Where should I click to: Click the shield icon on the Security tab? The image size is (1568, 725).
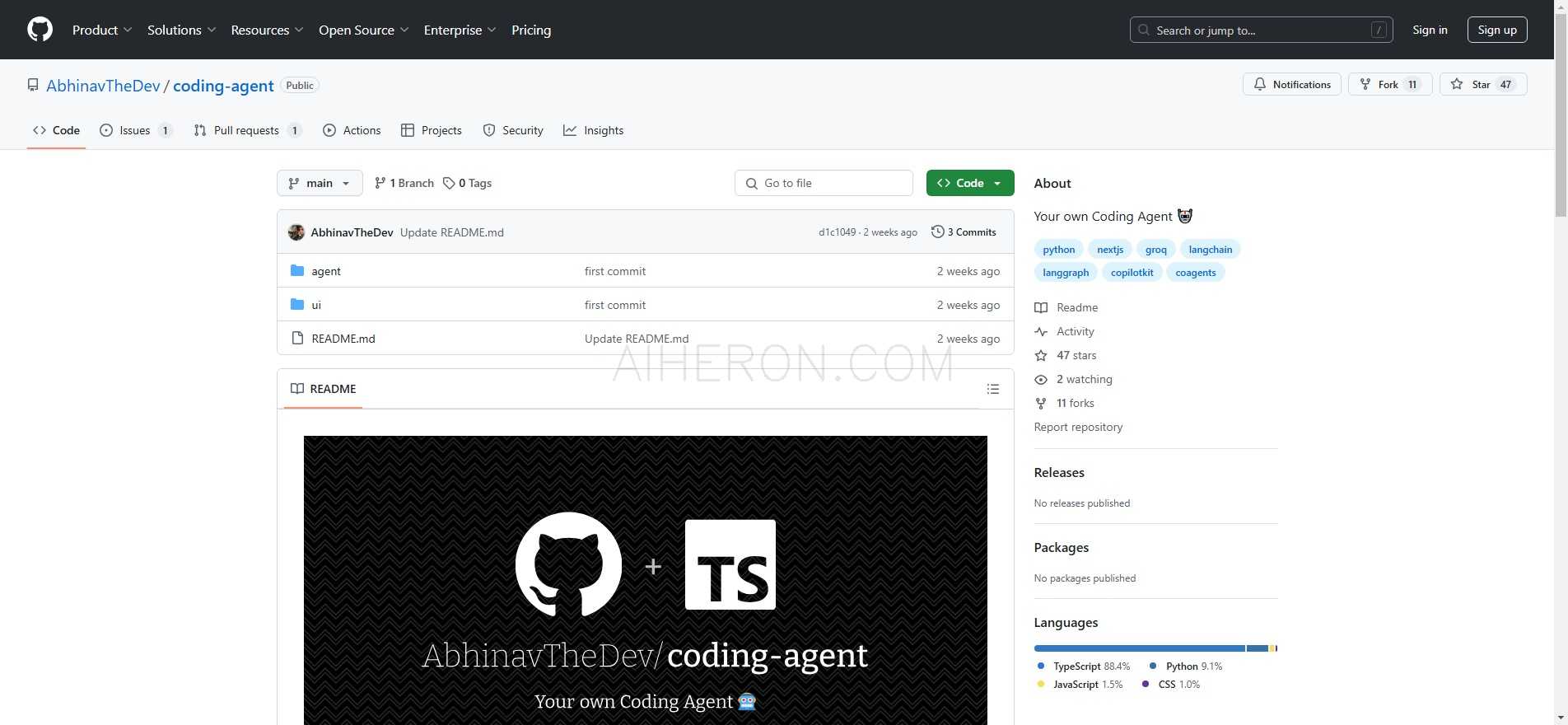pos(489,130)
